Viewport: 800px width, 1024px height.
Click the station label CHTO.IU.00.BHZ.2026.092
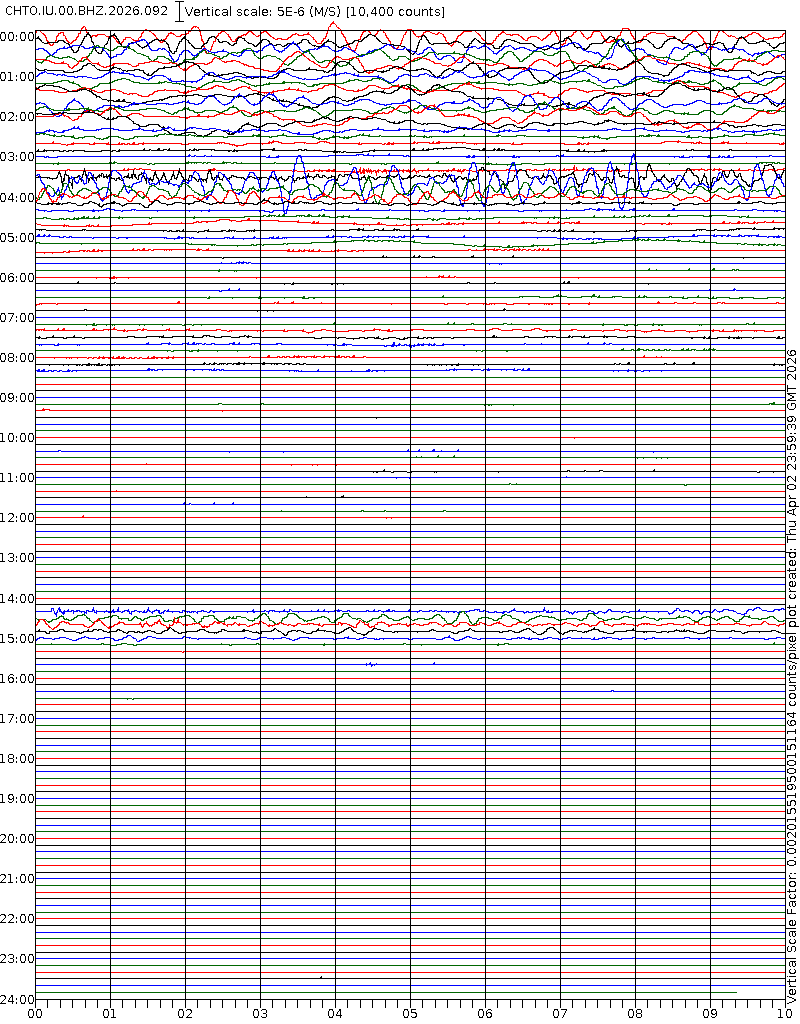(86, 11)
